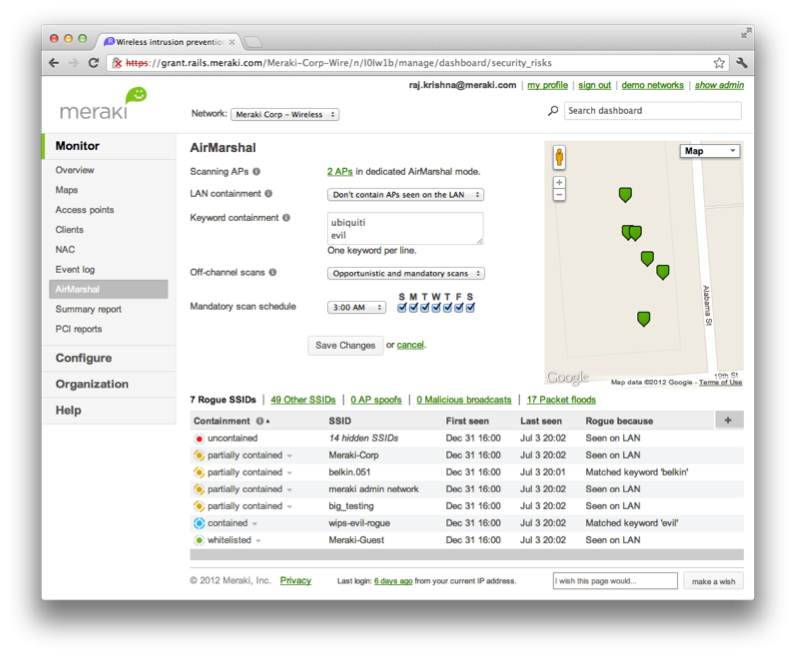Click the make a wish button
The image size is (796, 657).
click(x=713, y=581)
